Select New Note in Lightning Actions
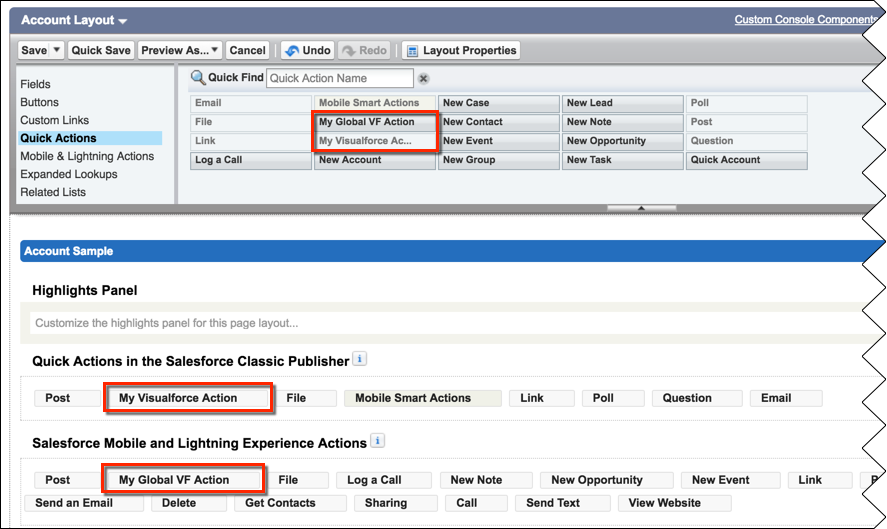 pos(486,480)
